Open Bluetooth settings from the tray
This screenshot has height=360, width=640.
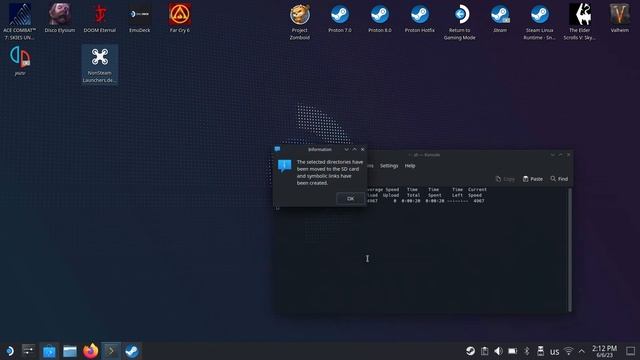click(x=527, y=351)
